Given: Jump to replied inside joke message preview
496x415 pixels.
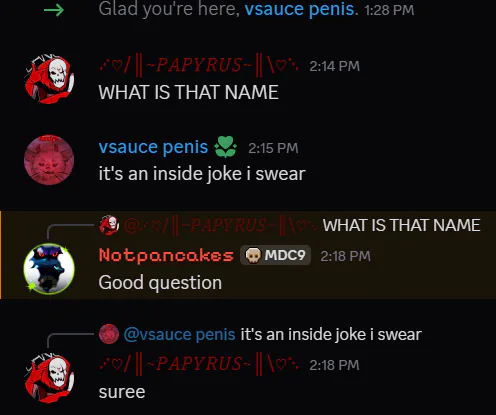Looking at the screenshot, I should [x=331, y=334].
